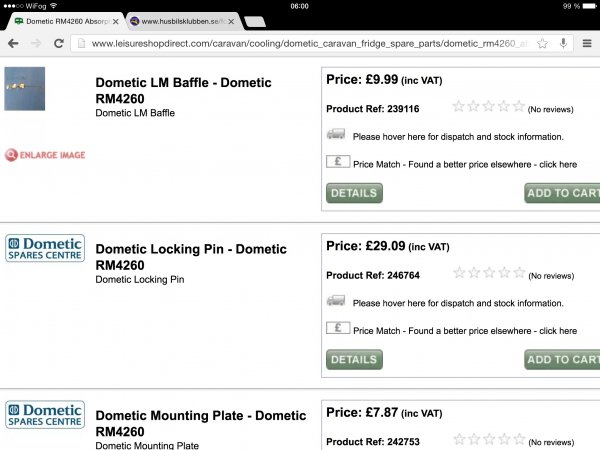Add Dometic Locking Pin to cart
The height and width of the screenshot is (450, 600).
(562, 359)
